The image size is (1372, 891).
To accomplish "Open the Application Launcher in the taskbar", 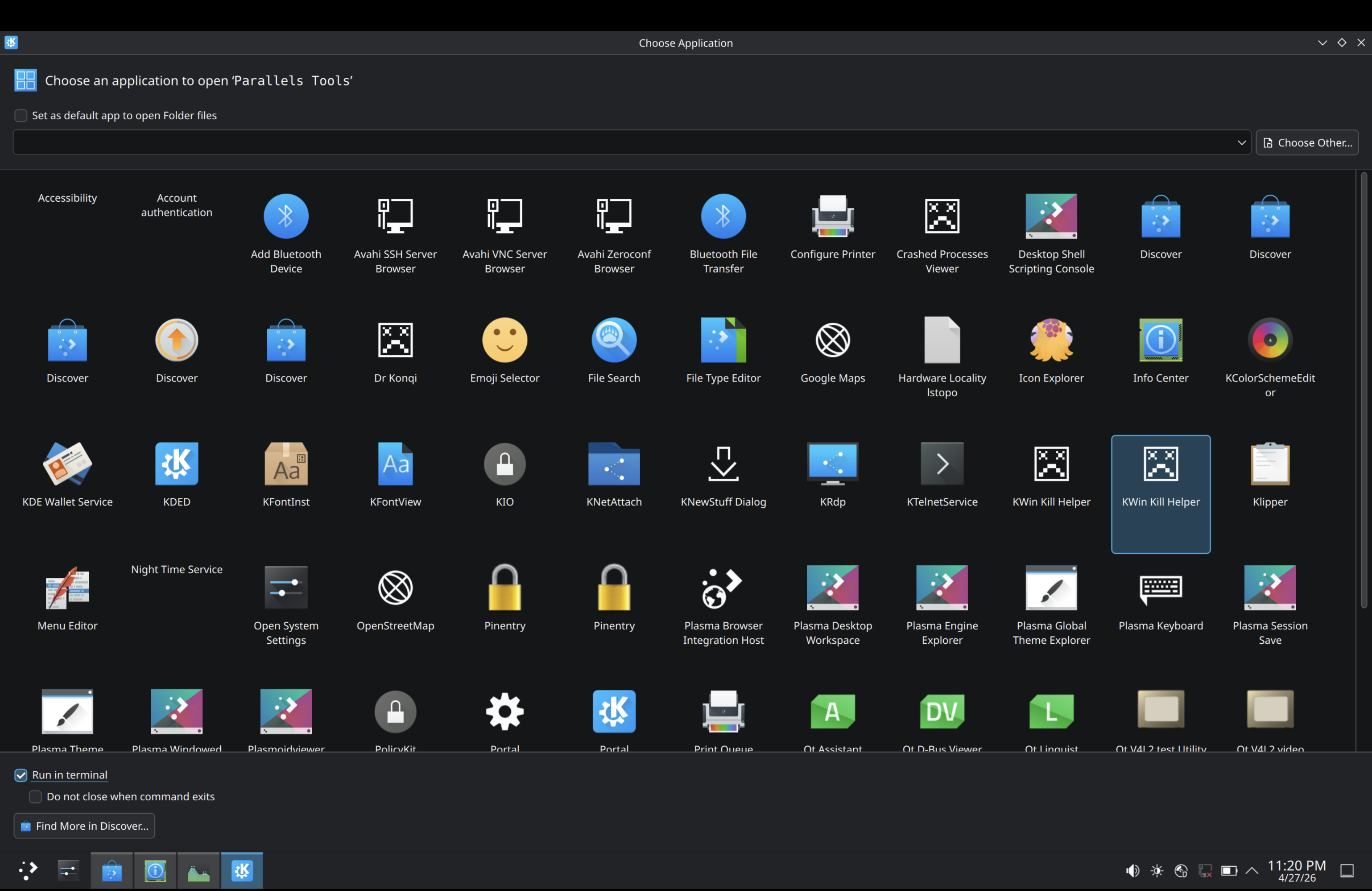I will 27,870.
